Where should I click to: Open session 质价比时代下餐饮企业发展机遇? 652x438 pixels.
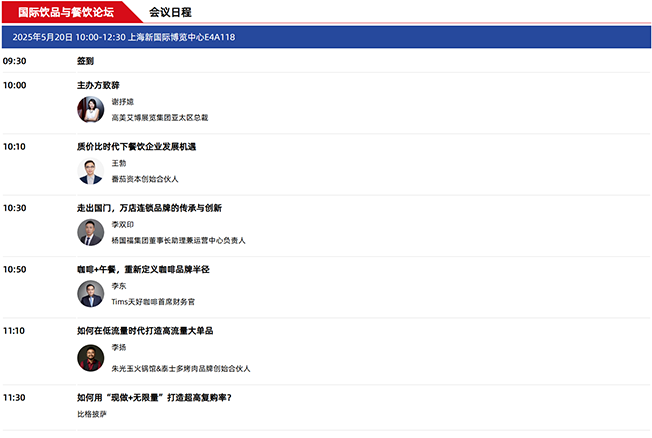pos(136,147)
